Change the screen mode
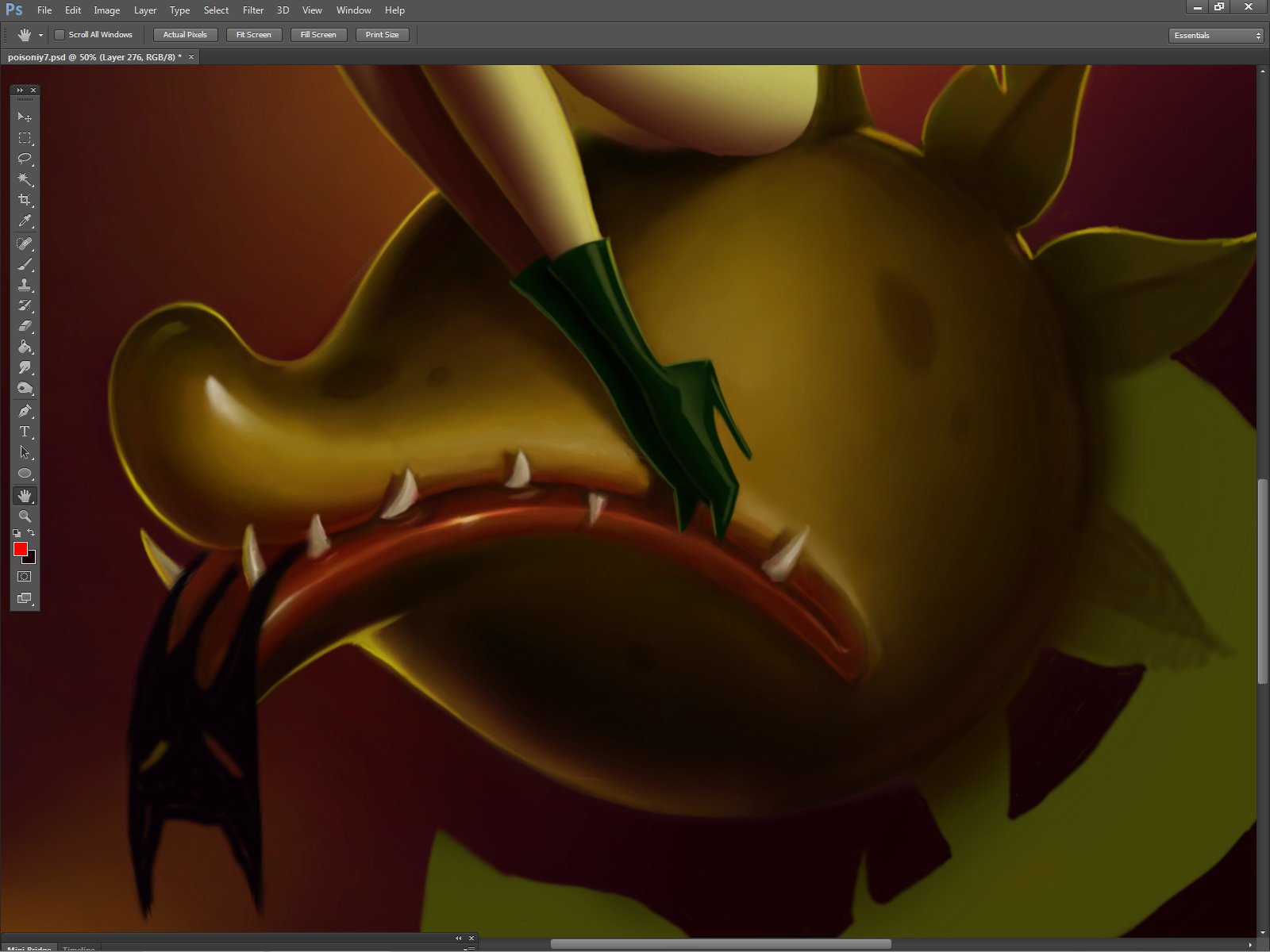Screen dimensions: 1270x952 point(25,598)
